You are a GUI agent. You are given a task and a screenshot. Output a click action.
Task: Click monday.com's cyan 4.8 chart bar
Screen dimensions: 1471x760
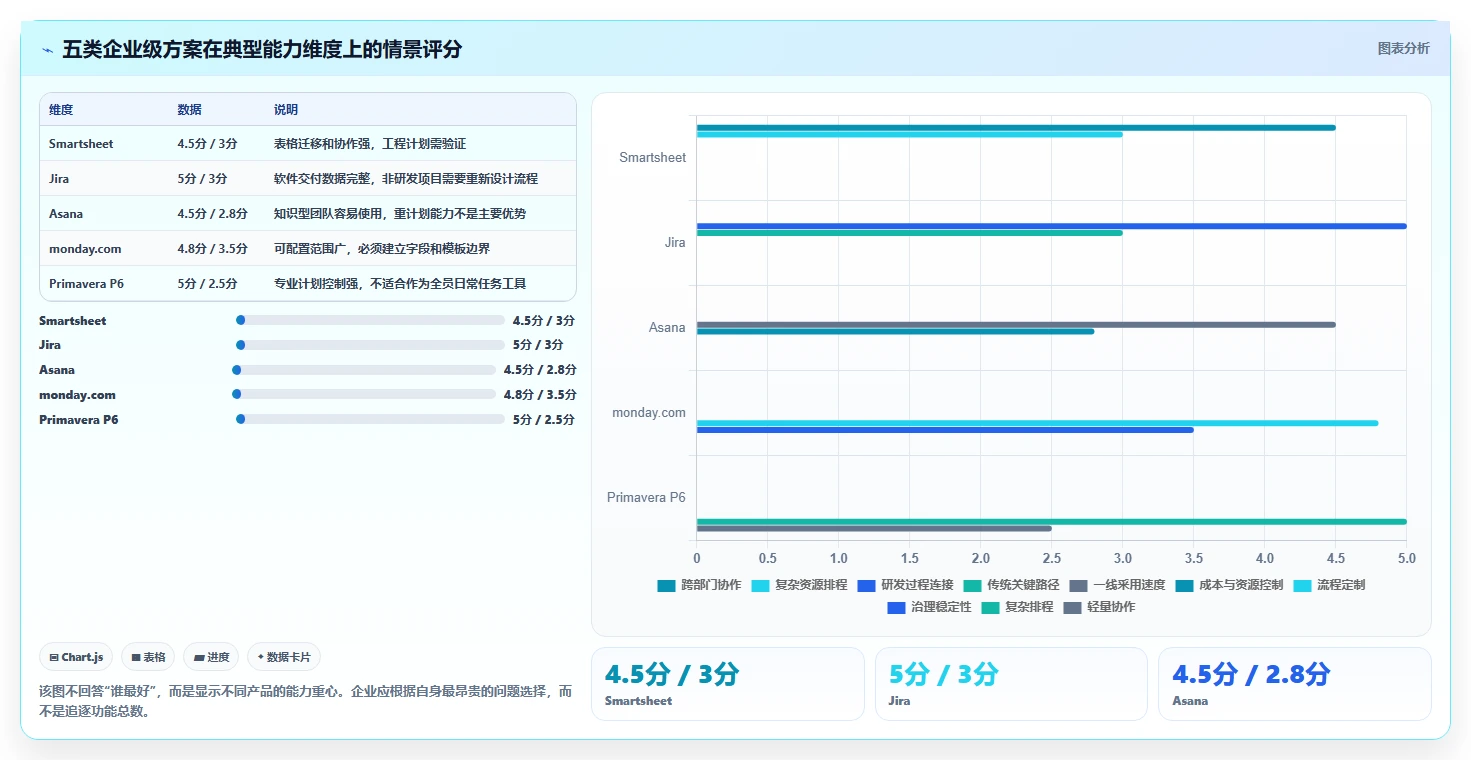[1038, 423]
